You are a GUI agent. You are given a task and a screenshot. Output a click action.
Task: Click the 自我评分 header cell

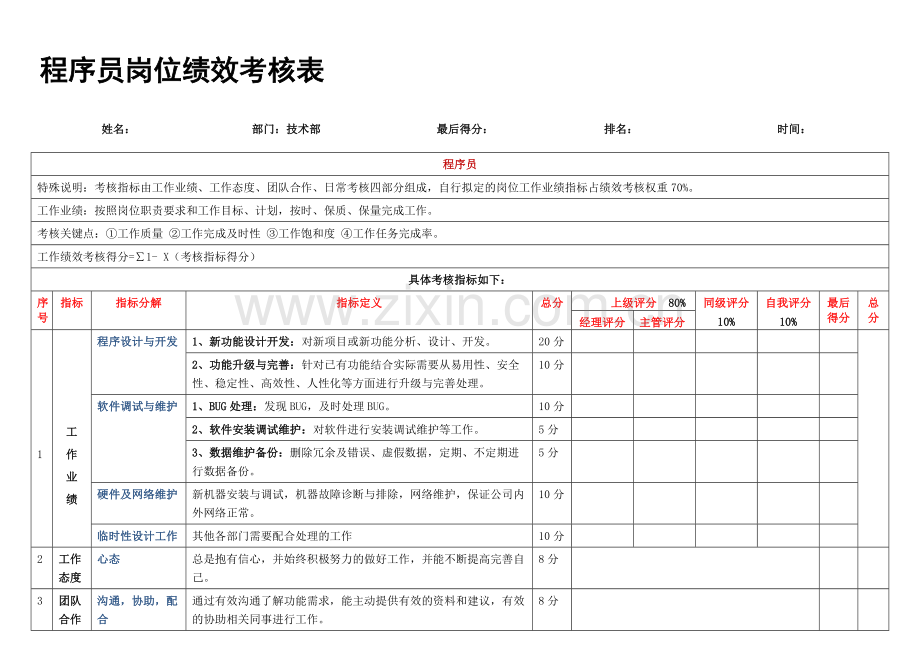coord(788,310)
